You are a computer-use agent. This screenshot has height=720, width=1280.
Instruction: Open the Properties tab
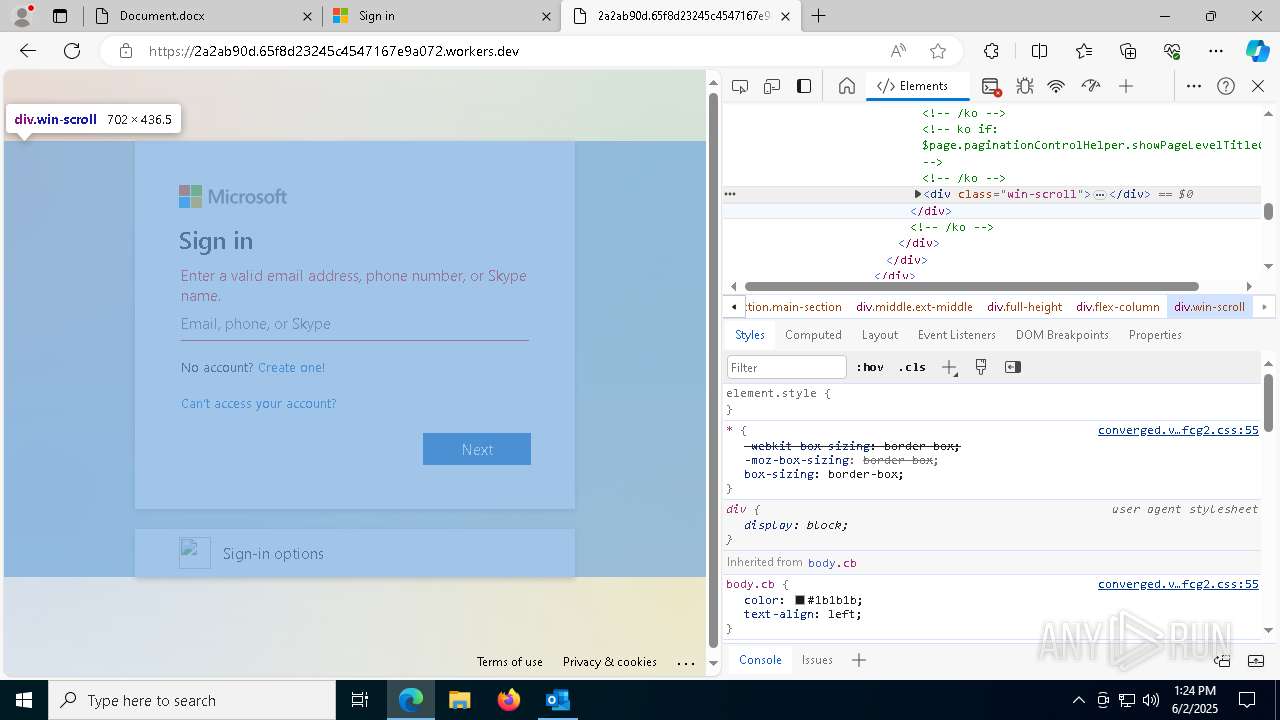1155,335
